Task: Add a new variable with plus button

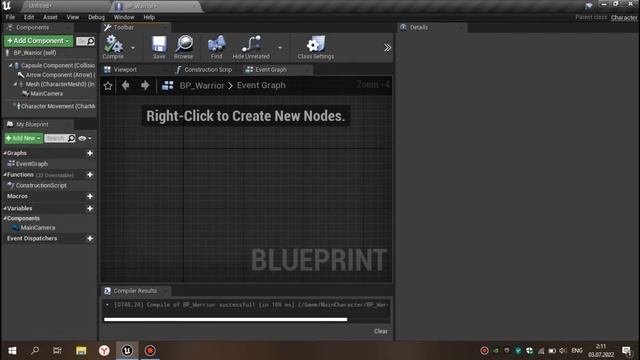Action: [x=90, y=209]
